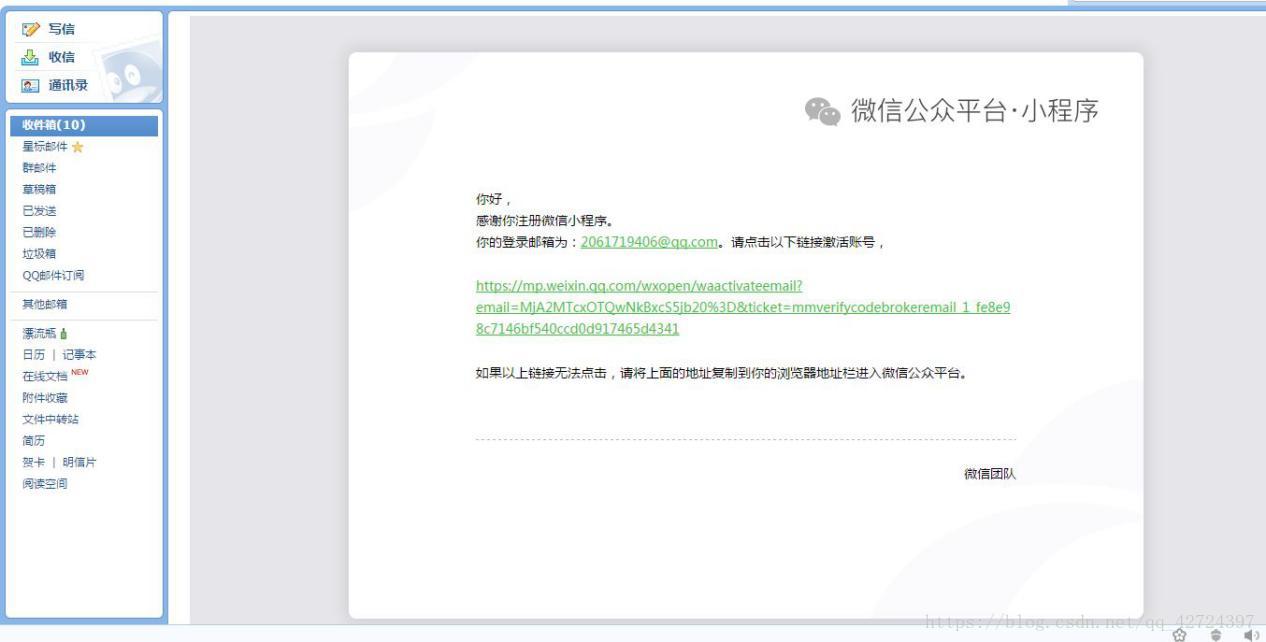The image size is (1266, 642).
Task: Open the 漂流瓶 drift bottle feature
Action: pos(40,334)
